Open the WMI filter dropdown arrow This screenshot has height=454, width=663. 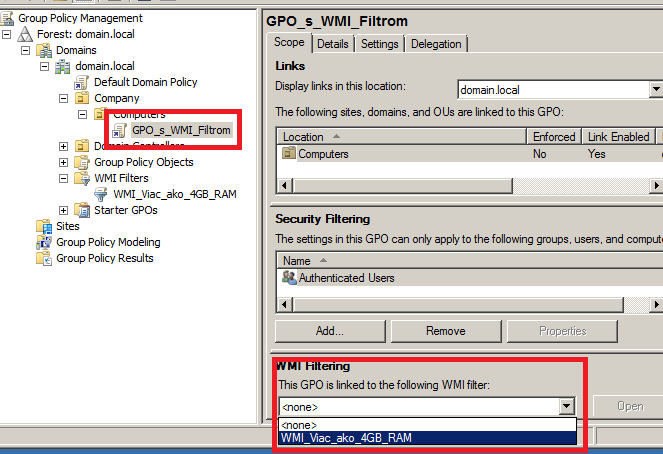(566, 407)
